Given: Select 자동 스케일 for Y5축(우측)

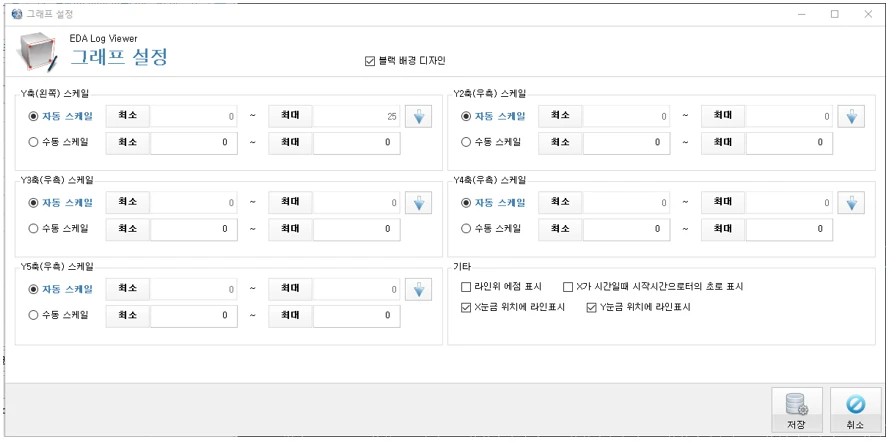Looking at the screenshot, I should (x=61, y=289).
